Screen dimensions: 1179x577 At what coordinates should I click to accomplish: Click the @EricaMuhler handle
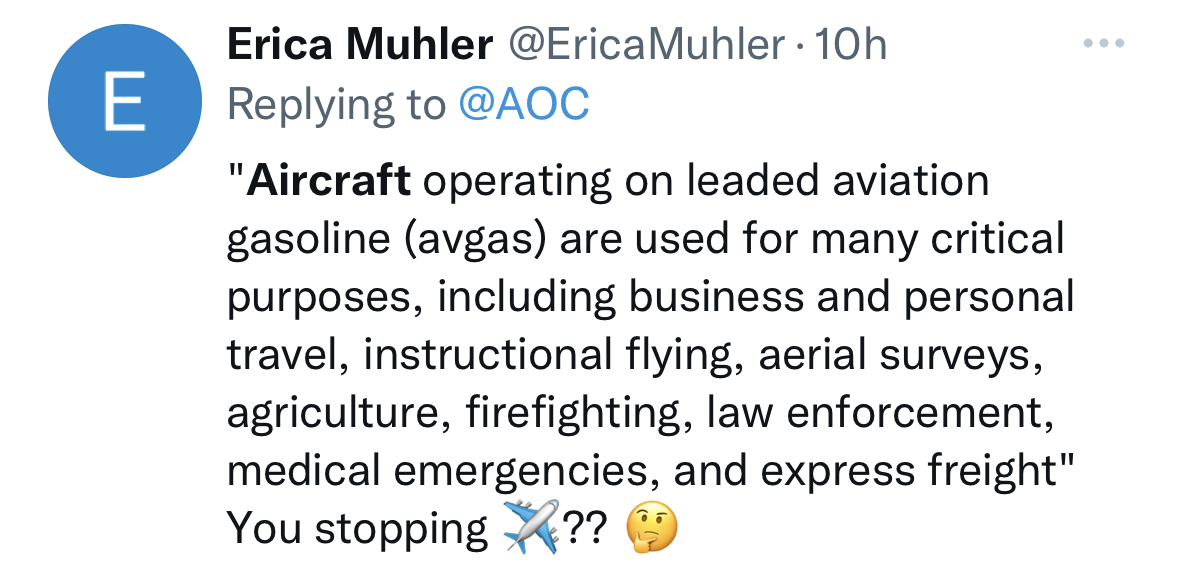(x=647, y=44)
